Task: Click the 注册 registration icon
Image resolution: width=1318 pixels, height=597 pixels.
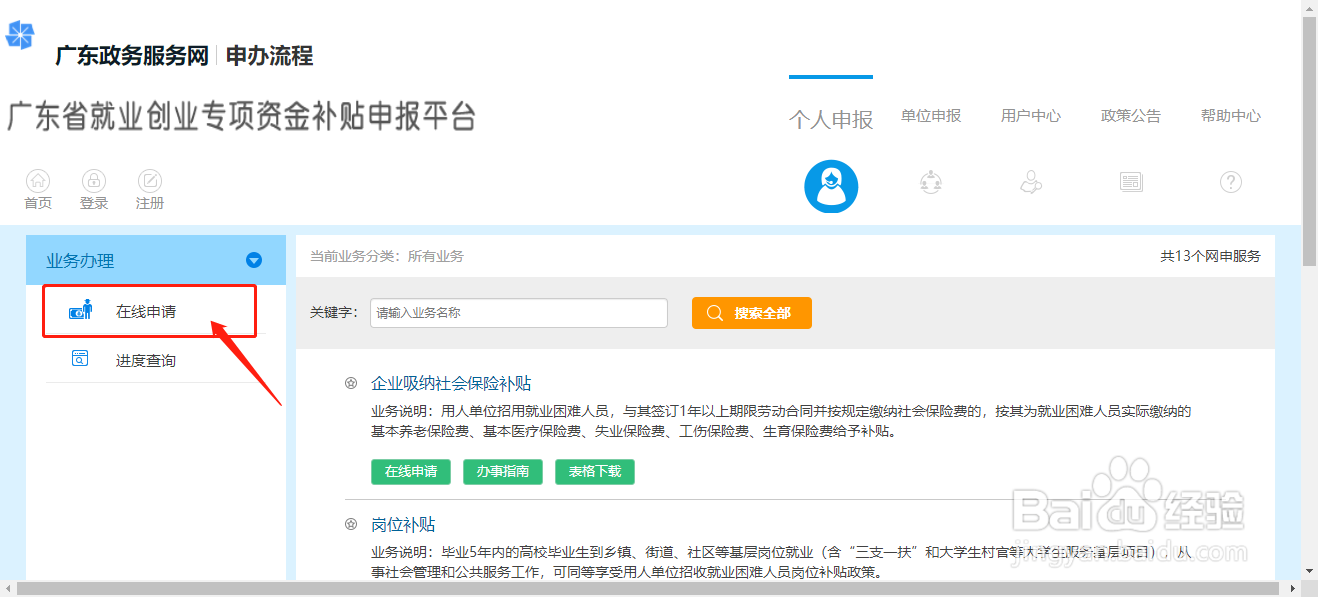Action: pos(149,181)
